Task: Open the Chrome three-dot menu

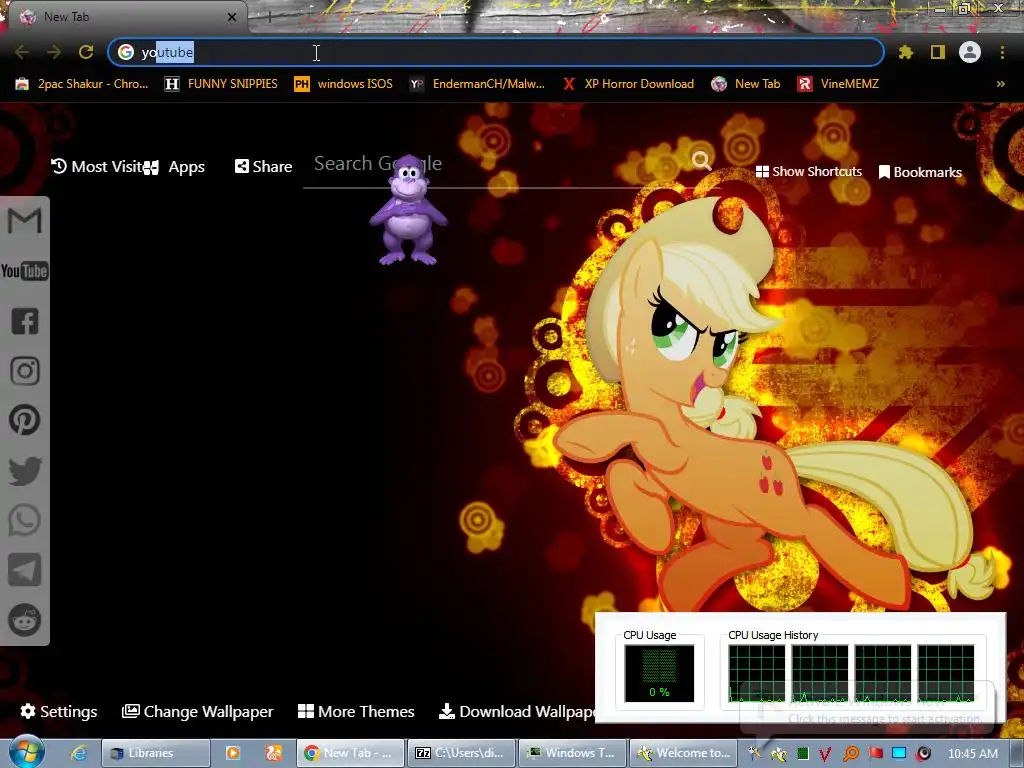Action: point(1002,52)
